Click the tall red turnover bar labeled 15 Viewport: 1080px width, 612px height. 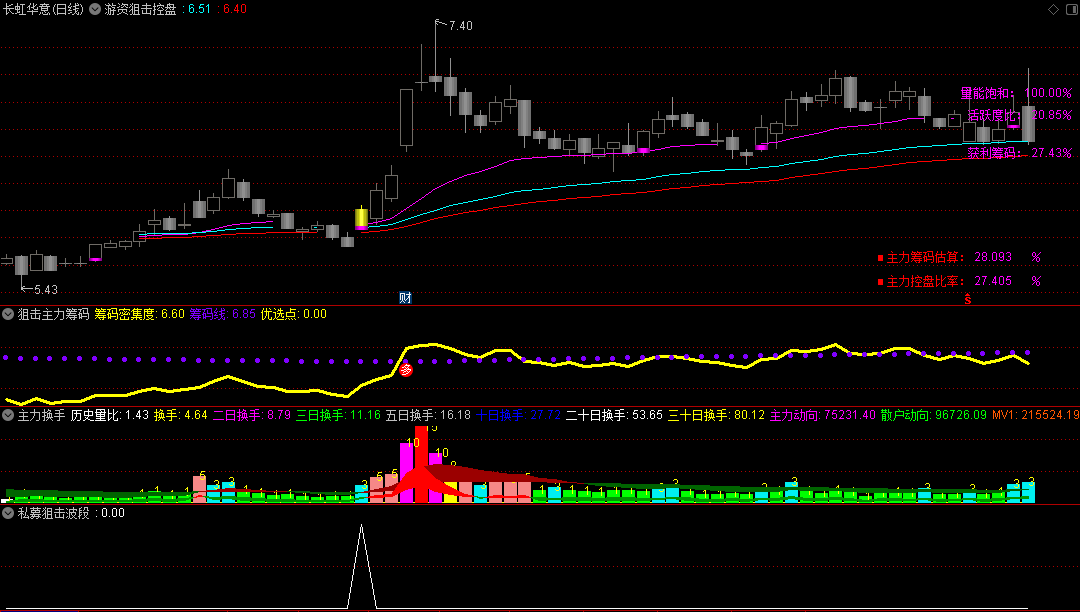pyautogui.click(x=421, y=465)
